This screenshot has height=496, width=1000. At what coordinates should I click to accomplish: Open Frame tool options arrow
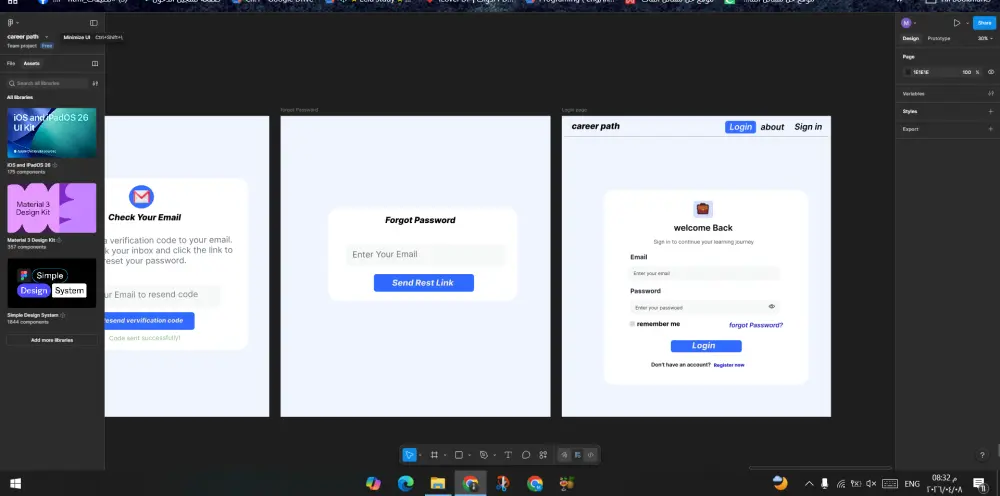pos(445,455)
